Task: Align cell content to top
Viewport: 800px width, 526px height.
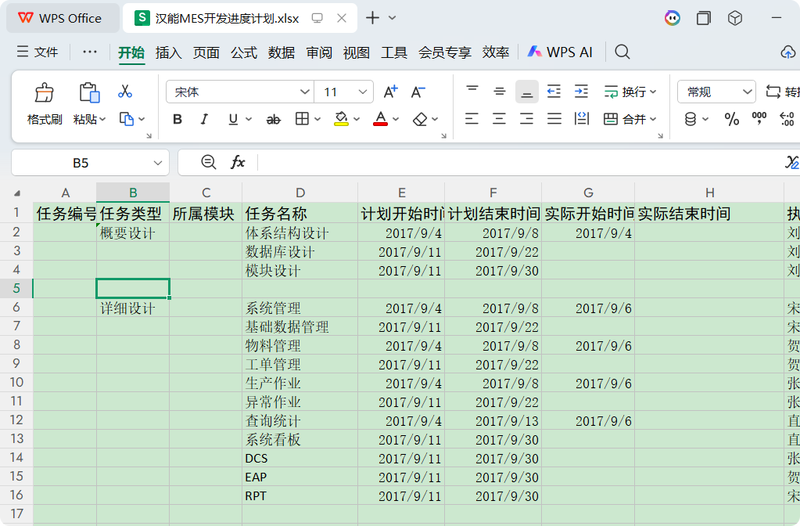Action: (x=472, y=91)
